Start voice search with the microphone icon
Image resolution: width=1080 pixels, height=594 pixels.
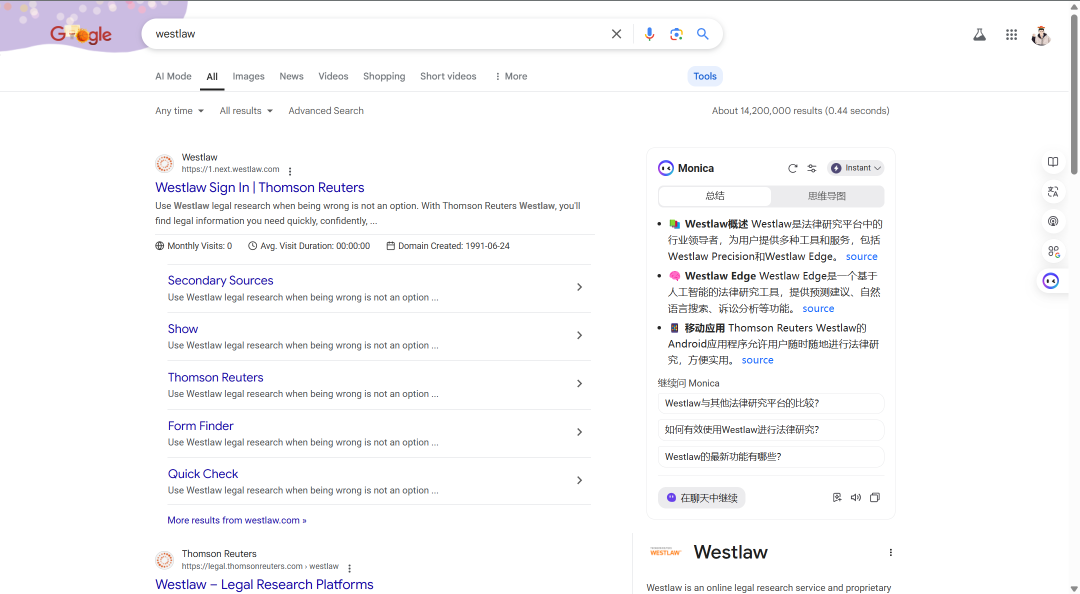pos(649,34)
